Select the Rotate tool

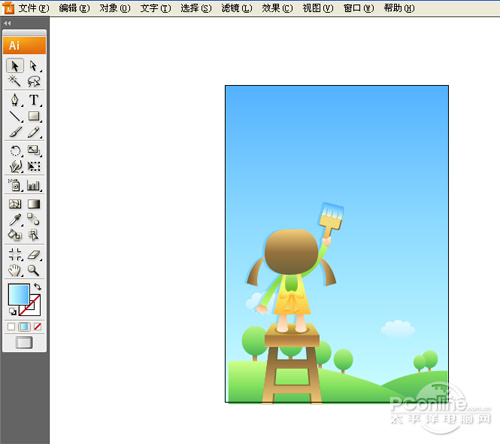(x=15, y=151)
